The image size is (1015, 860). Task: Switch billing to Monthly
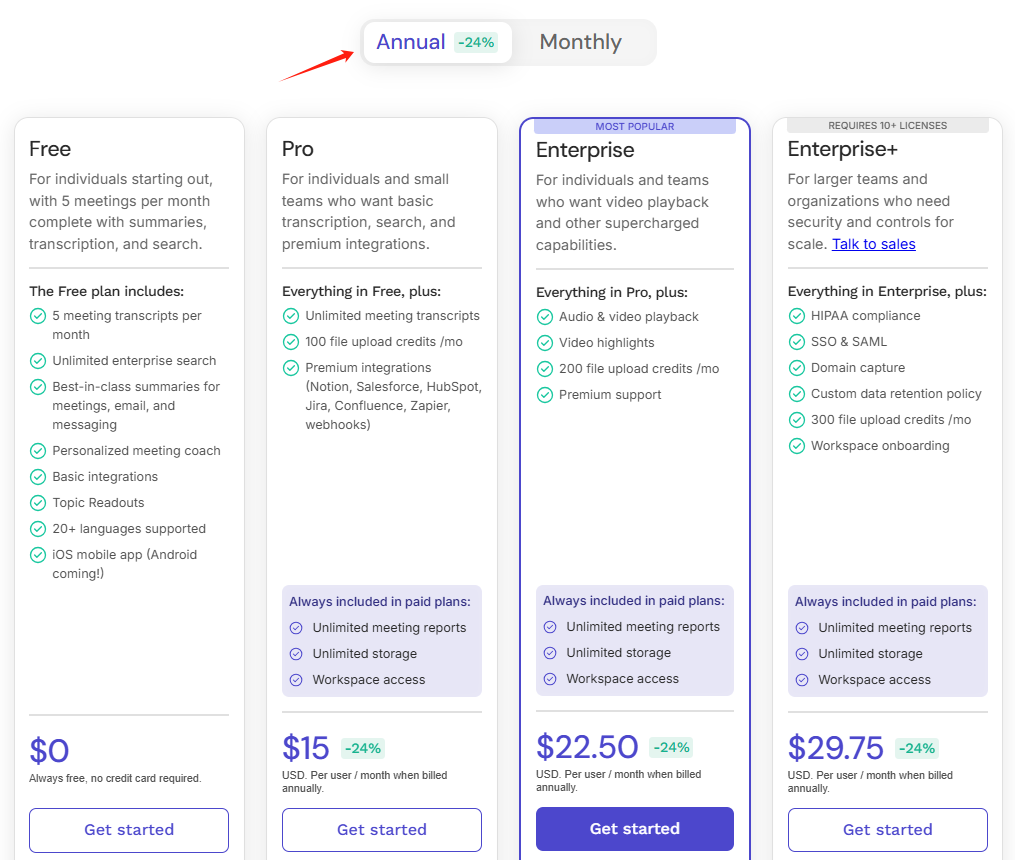580,42
